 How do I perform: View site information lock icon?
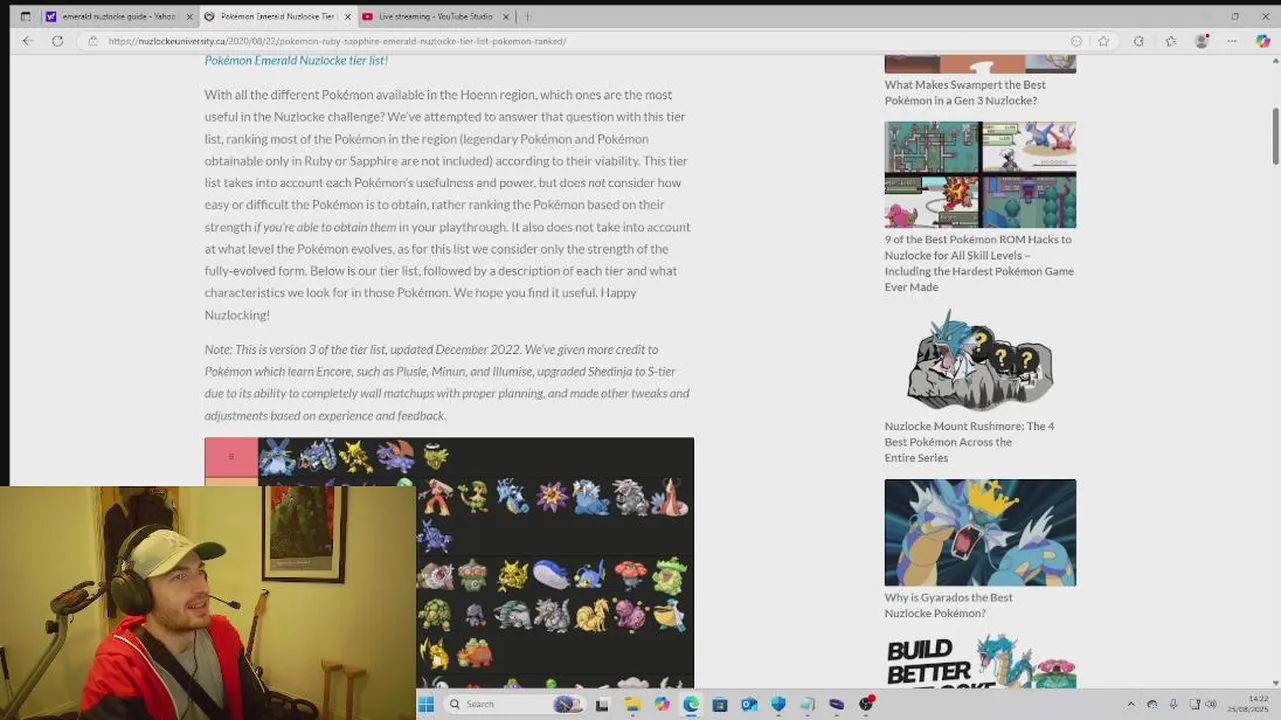pyautogui.click(x=93, y=41)
